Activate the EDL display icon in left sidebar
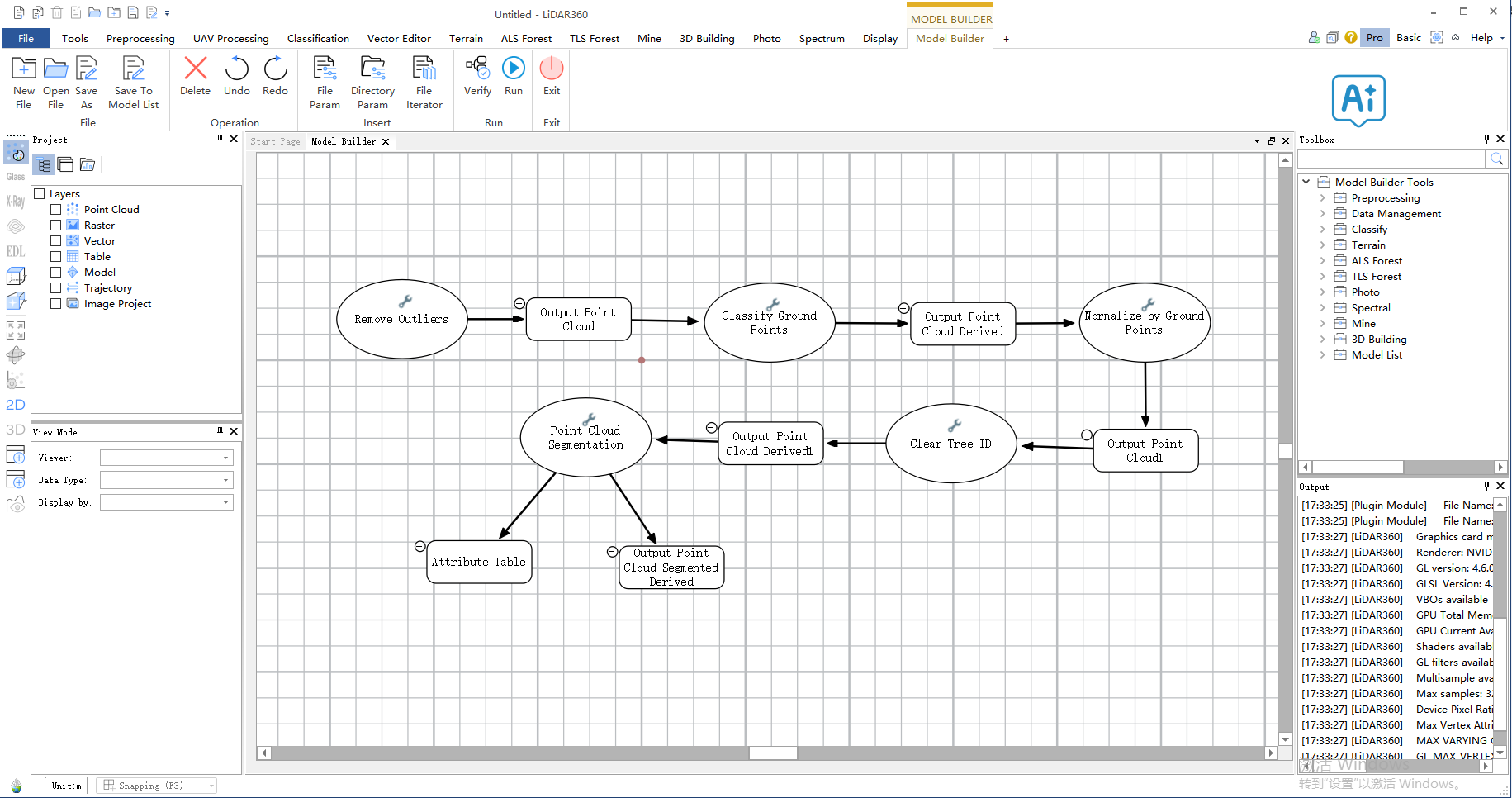Viewport: 1512px width, 798px height. 15,251
